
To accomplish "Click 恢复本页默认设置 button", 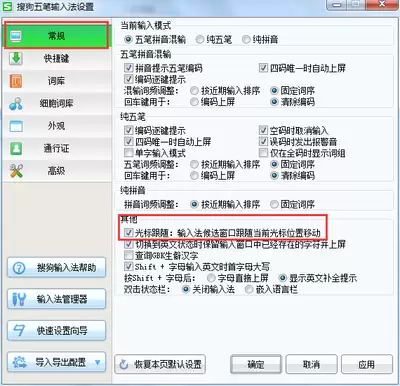I will click(160, 365).
